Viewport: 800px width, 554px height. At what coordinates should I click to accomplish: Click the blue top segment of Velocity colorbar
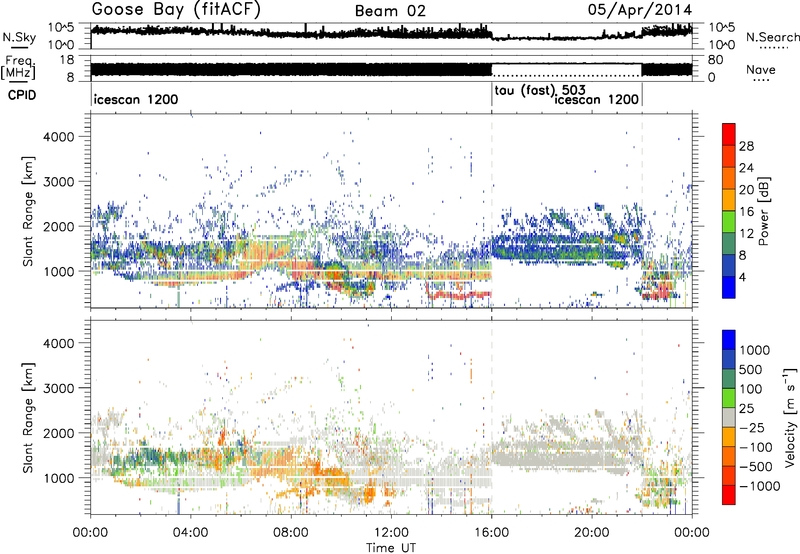729,340
